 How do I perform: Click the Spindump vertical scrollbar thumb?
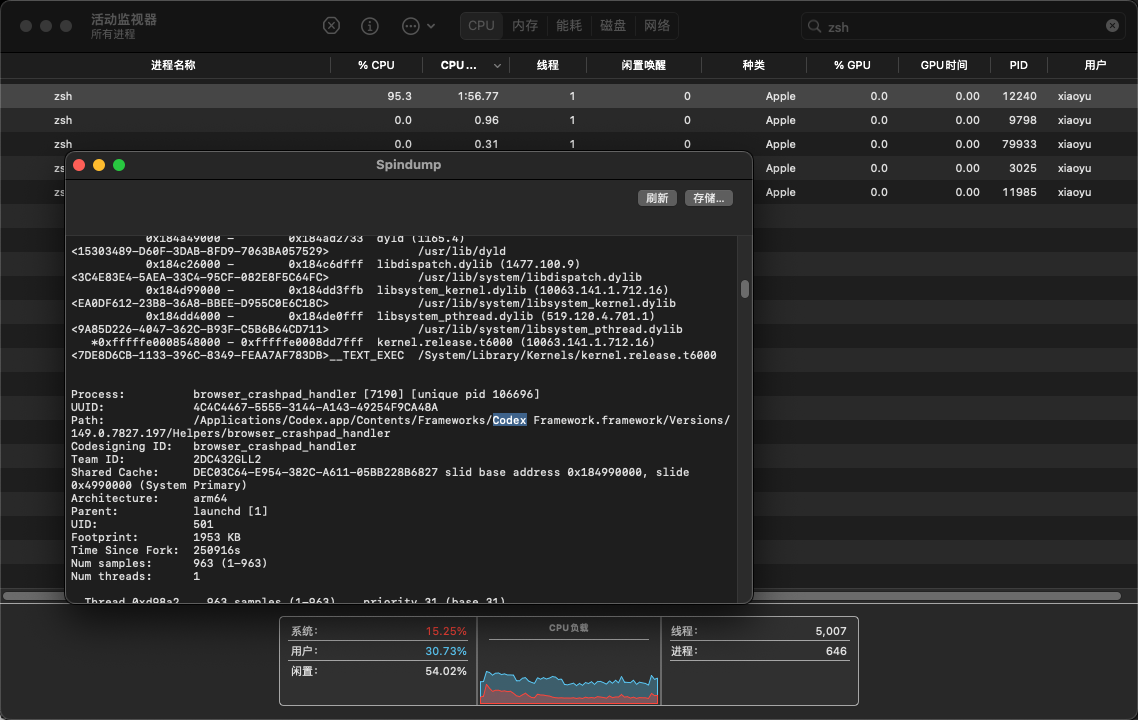(745, 289)
